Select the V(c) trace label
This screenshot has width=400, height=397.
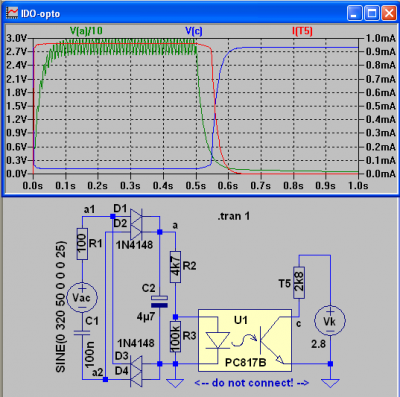[194, 31]
